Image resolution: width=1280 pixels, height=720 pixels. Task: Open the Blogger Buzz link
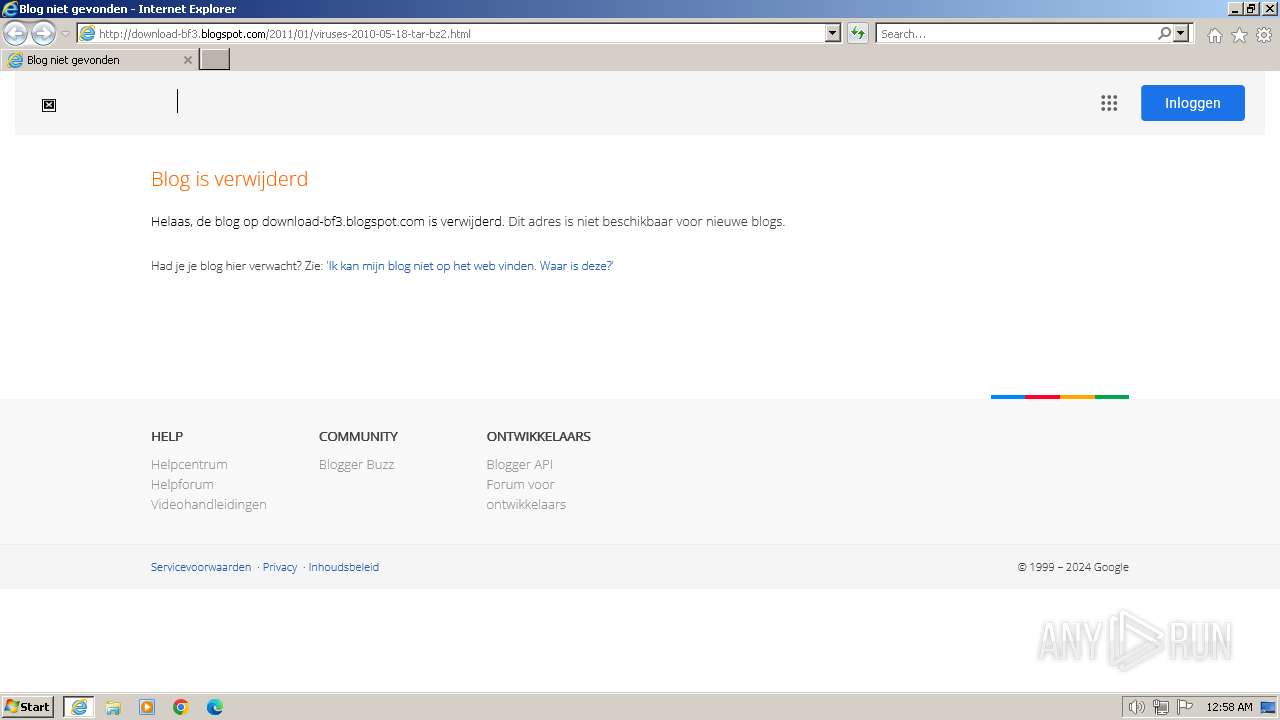(357, 464)
